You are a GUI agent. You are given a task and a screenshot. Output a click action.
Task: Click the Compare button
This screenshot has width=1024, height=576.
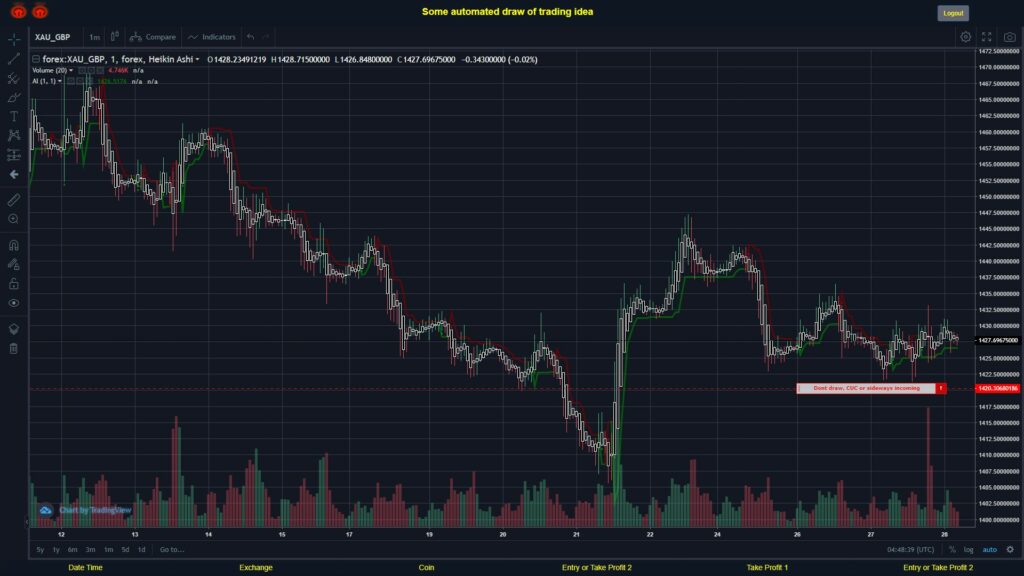pos(153,37)
